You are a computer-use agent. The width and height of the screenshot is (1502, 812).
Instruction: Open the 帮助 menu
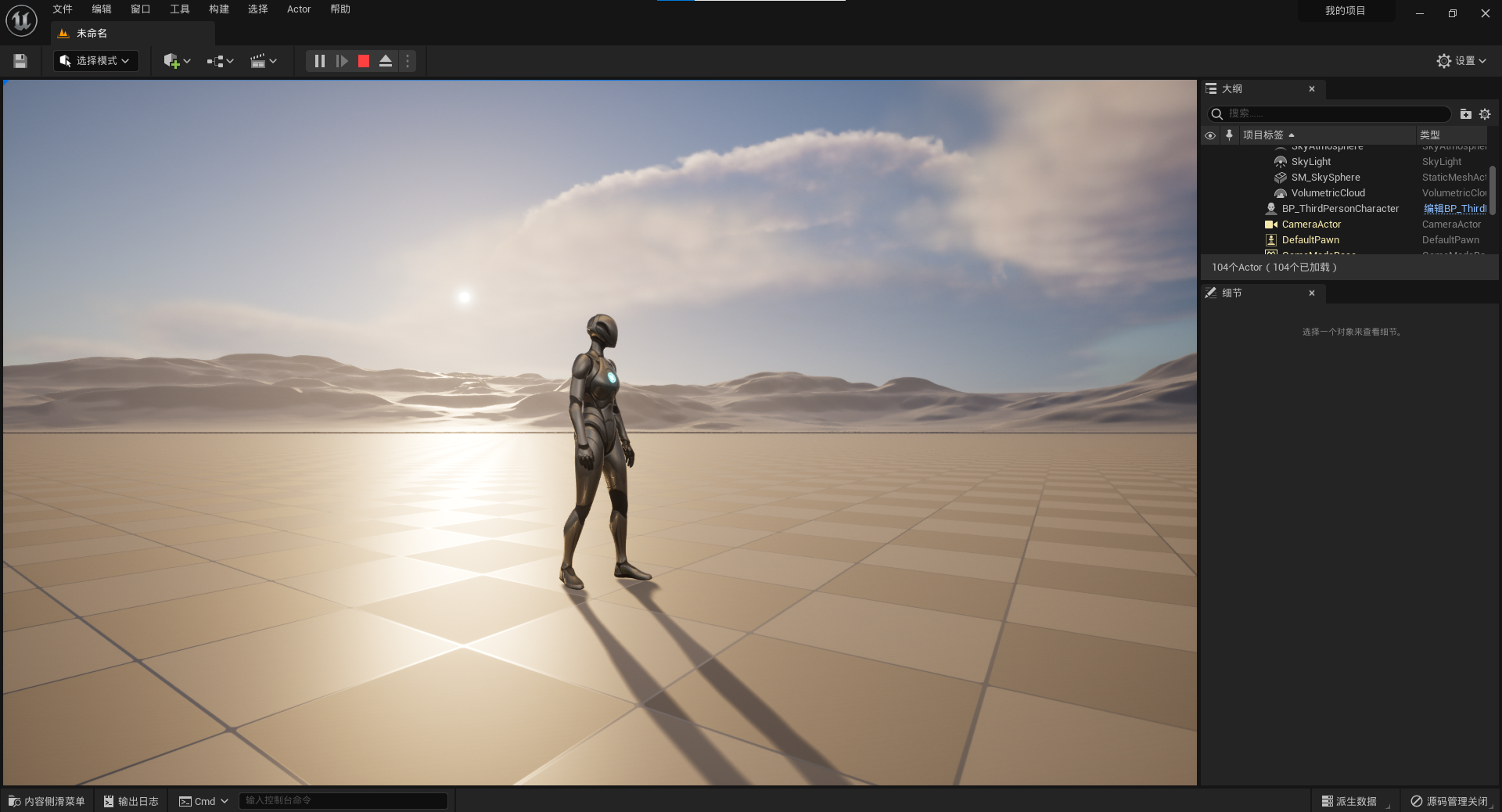click(x=340, y=9)
